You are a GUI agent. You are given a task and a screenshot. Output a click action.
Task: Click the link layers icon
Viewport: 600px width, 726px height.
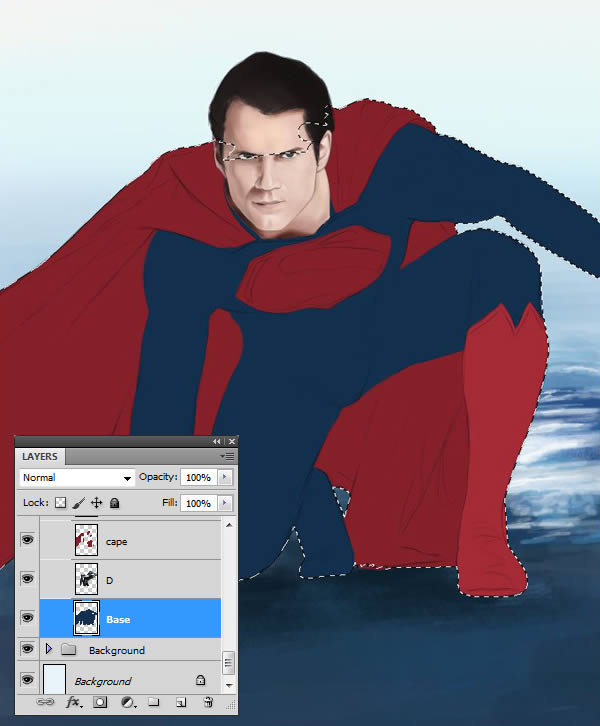click(45, 702)
